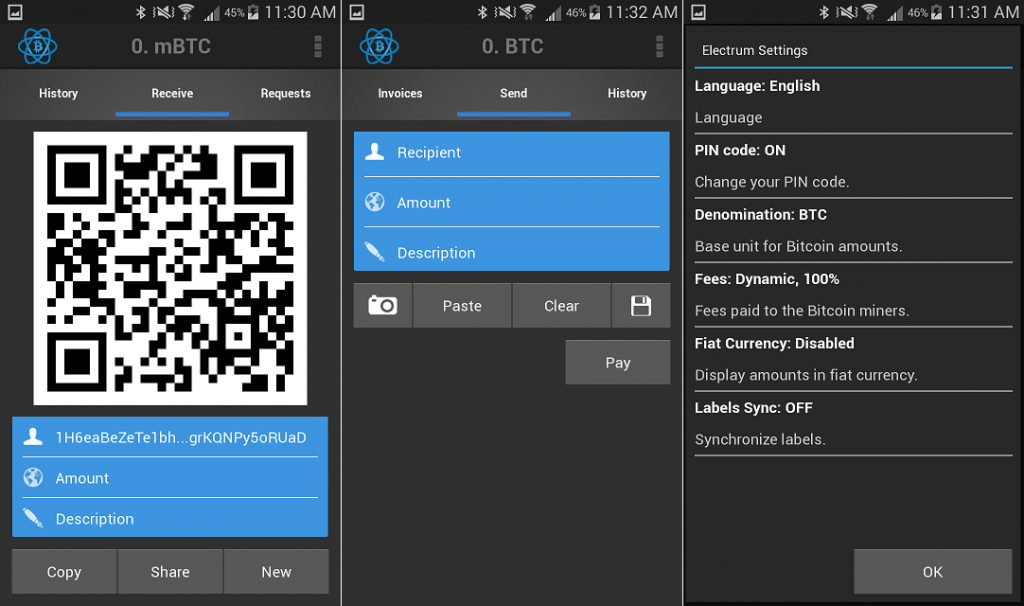Tap 'Synchronize labels.' description
1024x606 pixels.
pos(760,439)
